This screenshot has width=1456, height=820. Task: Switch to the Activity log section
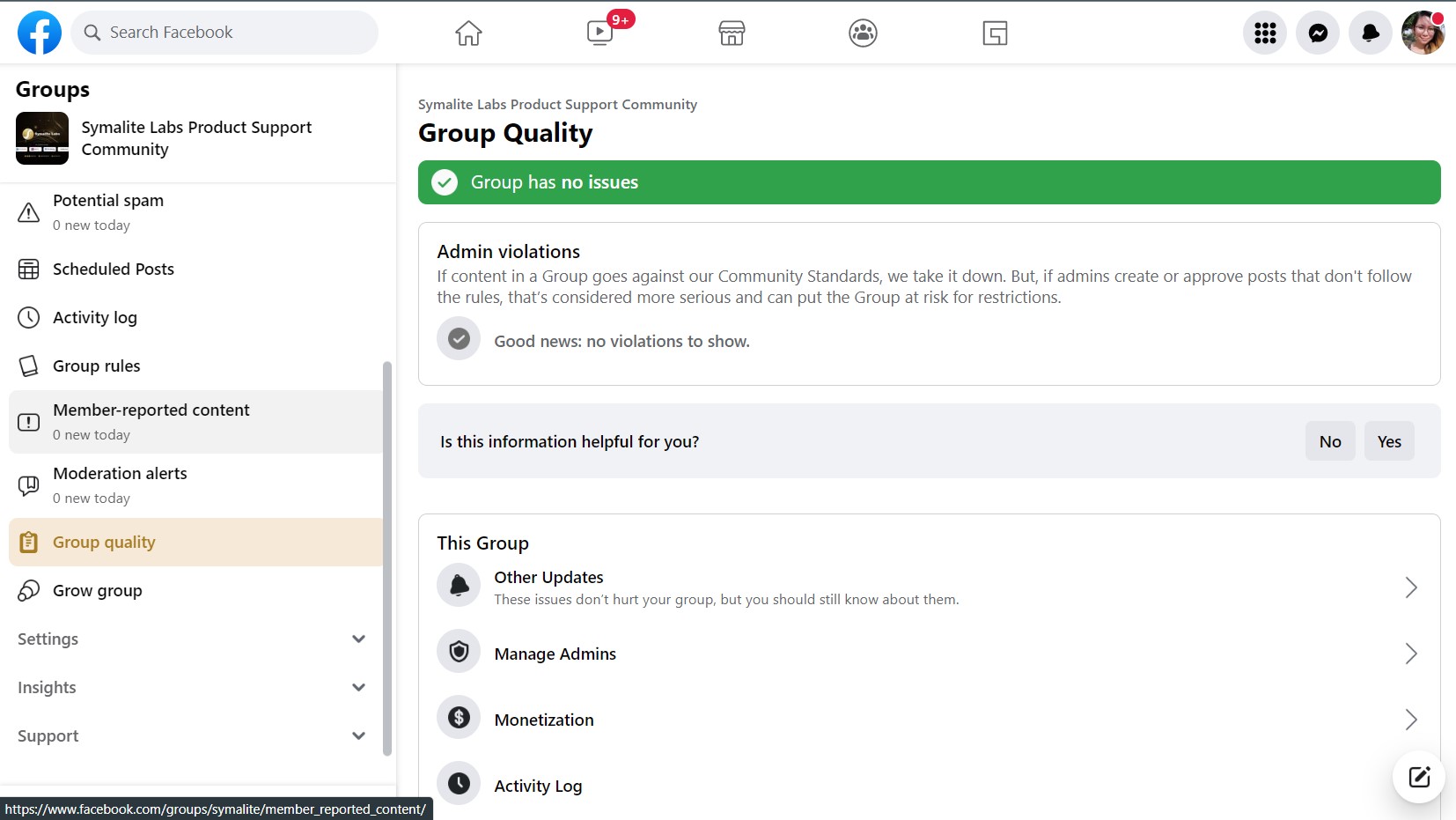pyautogui.click(x=94, y=317)
